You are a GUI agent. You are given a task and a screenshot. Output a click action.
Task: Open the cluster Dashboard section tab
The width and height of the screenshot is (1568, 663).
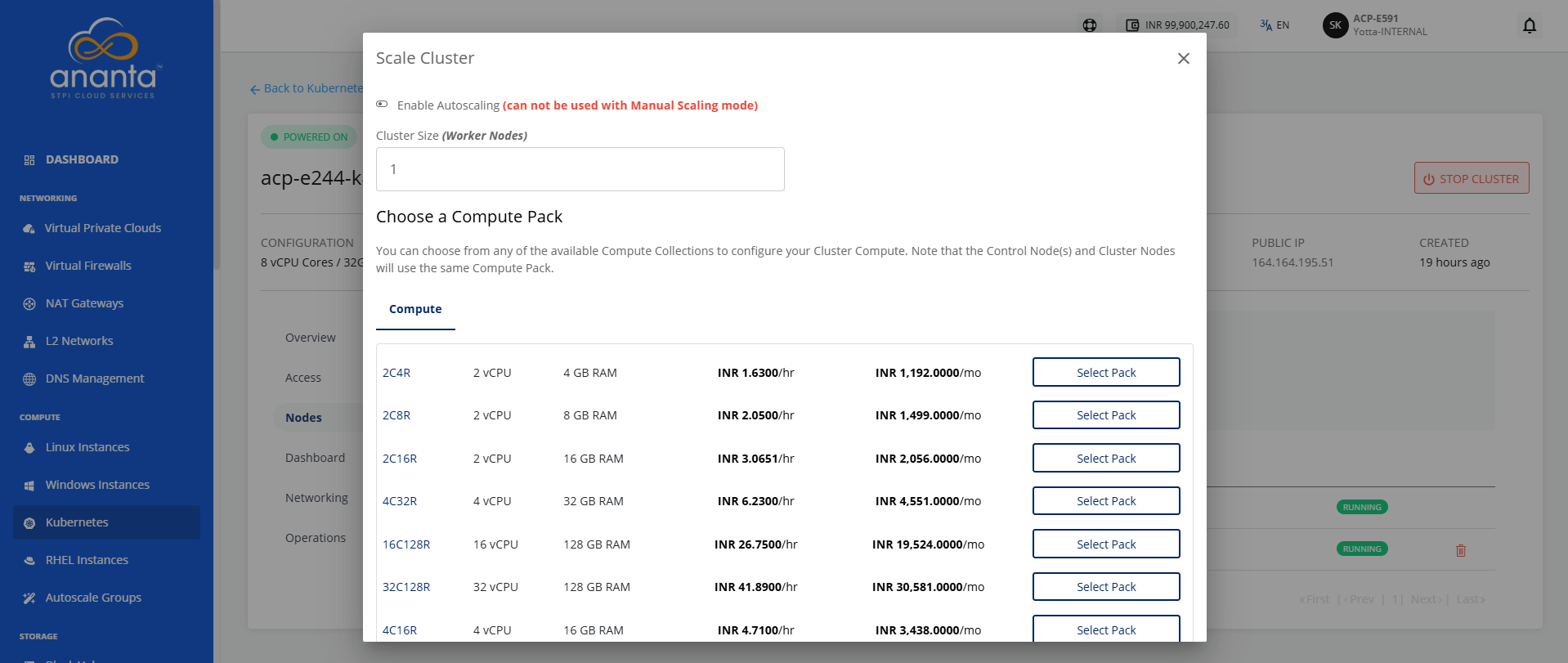tap(315, 458)
